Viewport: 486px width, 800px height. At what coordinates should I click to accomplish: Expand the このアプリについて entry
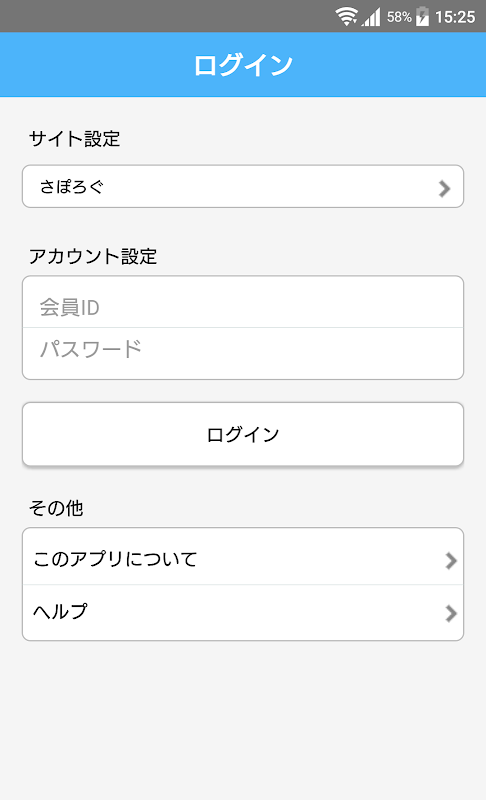pos(243,557)
